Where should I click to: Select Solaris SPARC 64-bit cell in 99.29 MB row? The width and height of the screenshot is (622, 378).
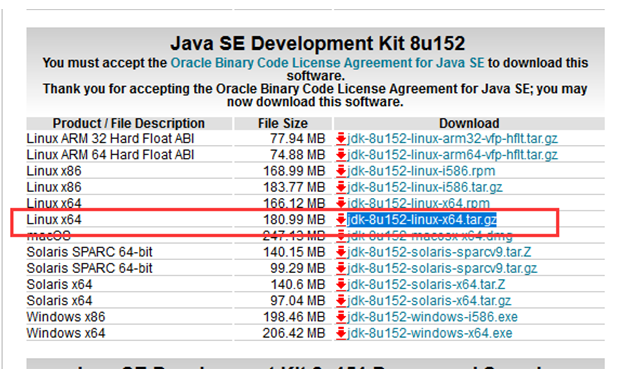[x=90, y=268]
